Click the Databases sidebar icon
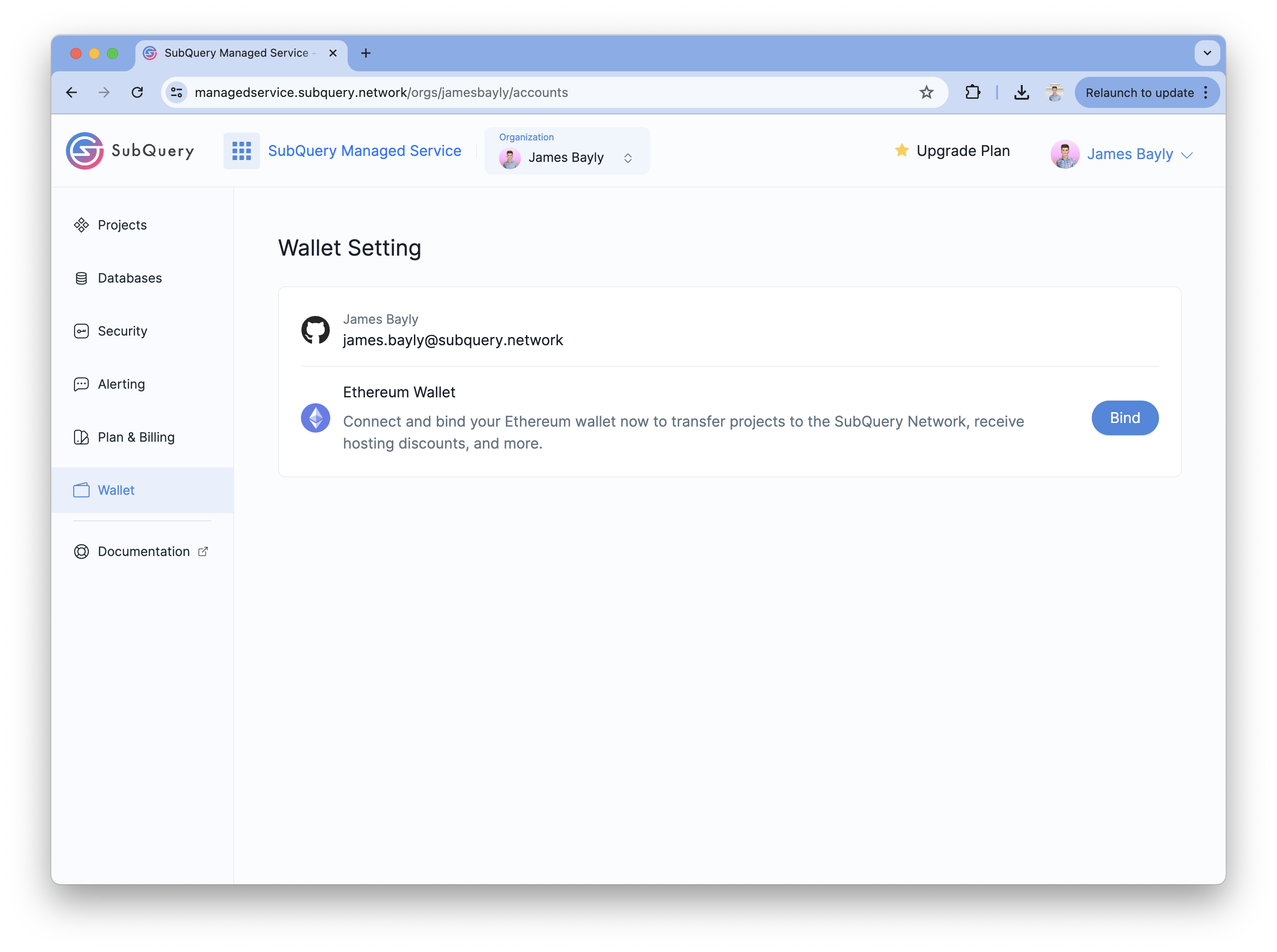The height and width of the screenshot is (952, 1277). pyautogui.click(x=83, y=277)
